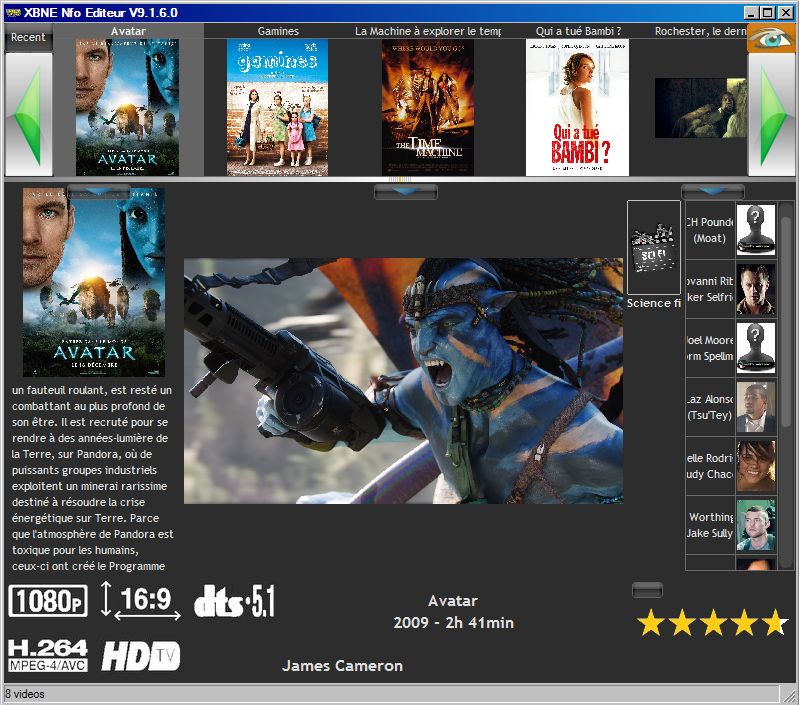
Task: Click the H.264 MPEG-4/AVC codec icon
Action: [48, 656]
